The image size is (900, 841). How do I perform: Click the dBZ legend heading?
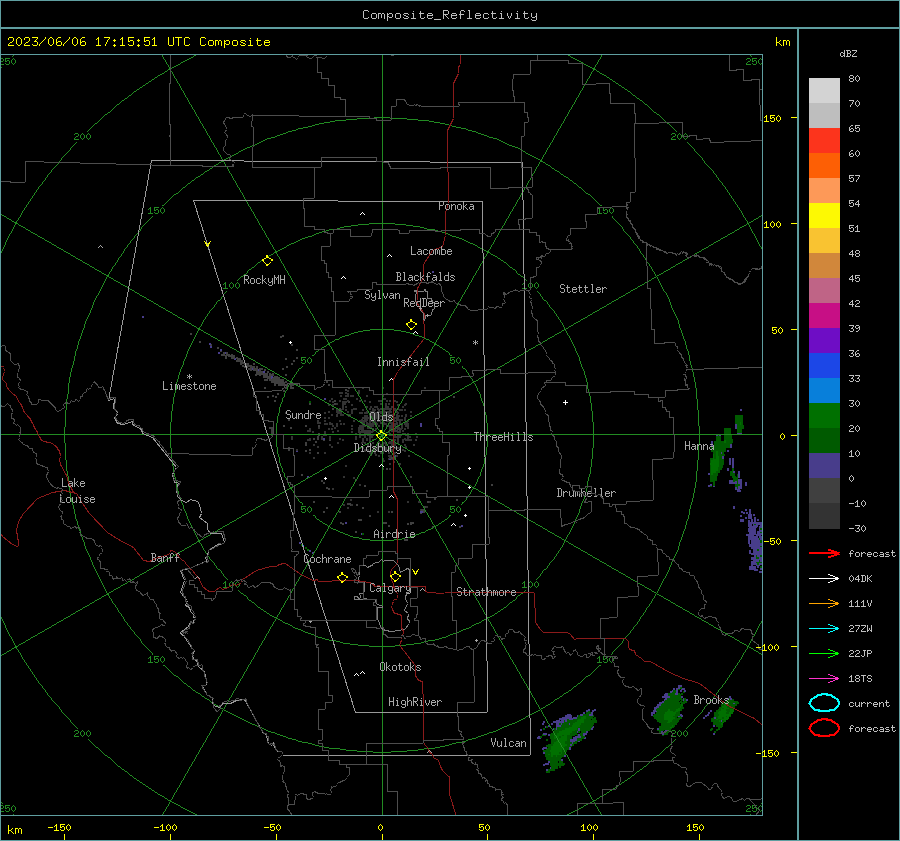click(x=848, y=53)
